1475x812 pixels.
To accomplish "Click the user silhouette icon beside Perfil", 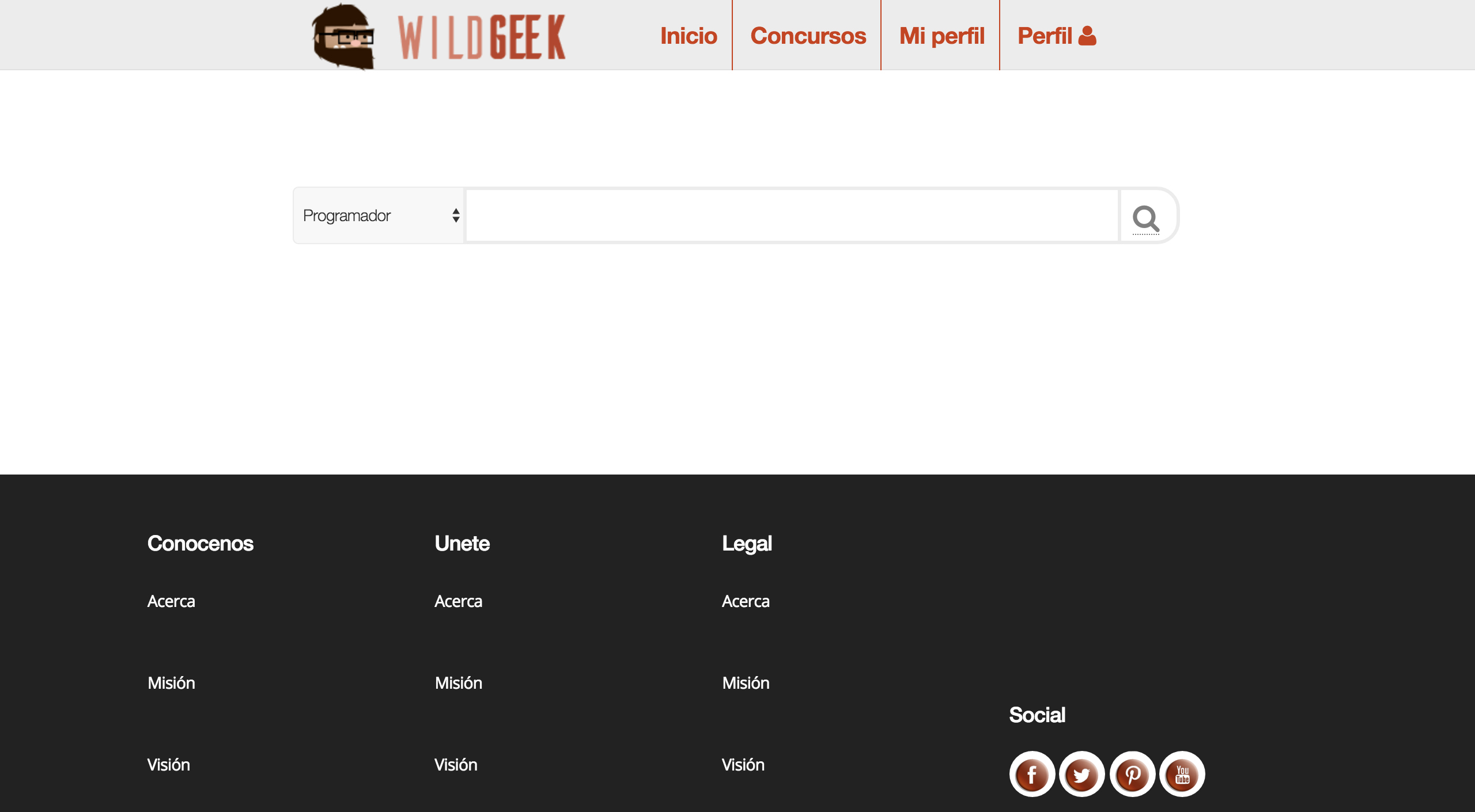I will (x=1087, y=36).
